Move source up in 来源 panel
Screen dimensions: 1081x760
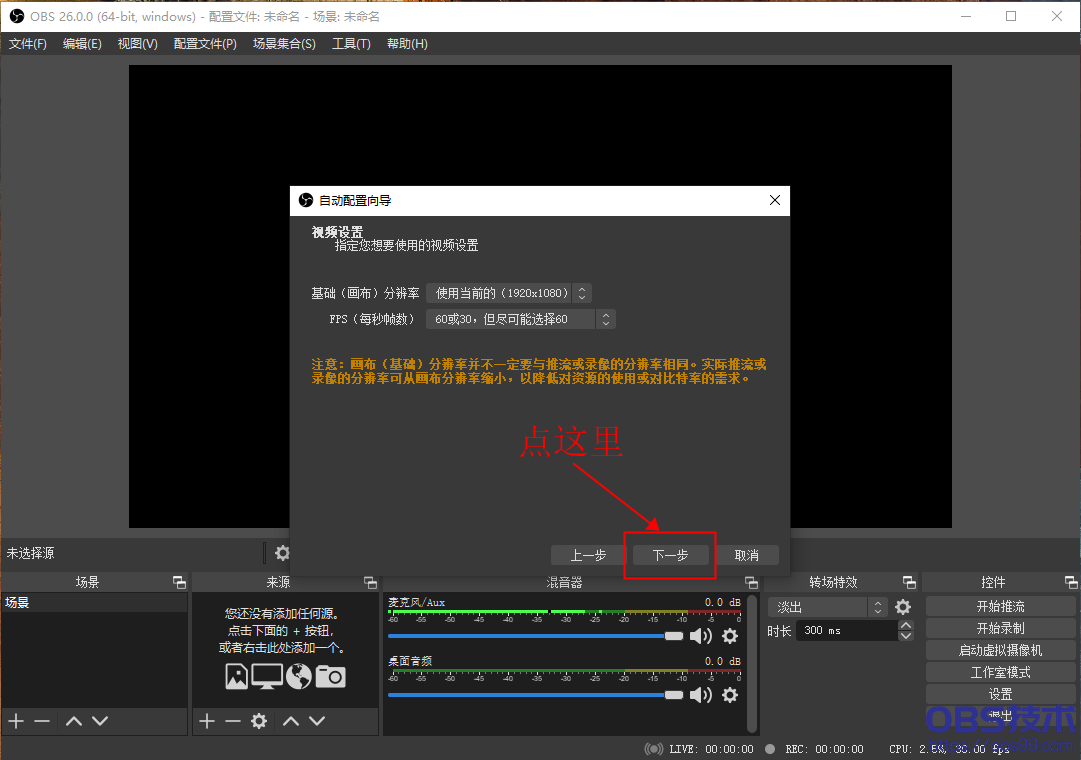291,721
